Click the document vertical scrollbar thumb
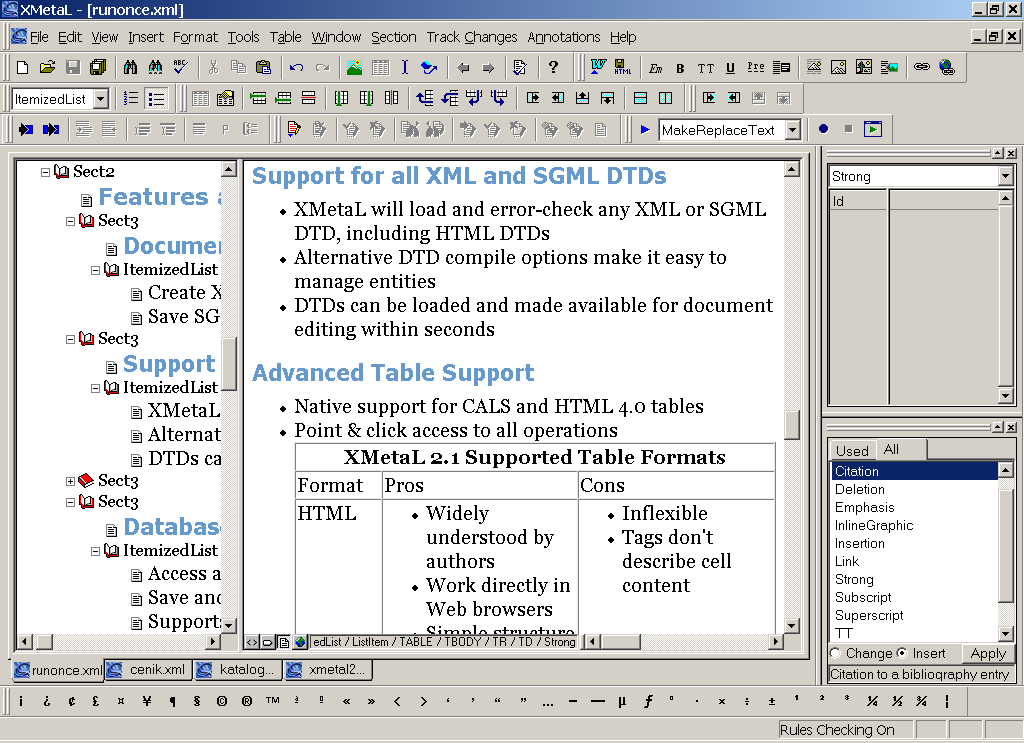 [x=792, y=425]
